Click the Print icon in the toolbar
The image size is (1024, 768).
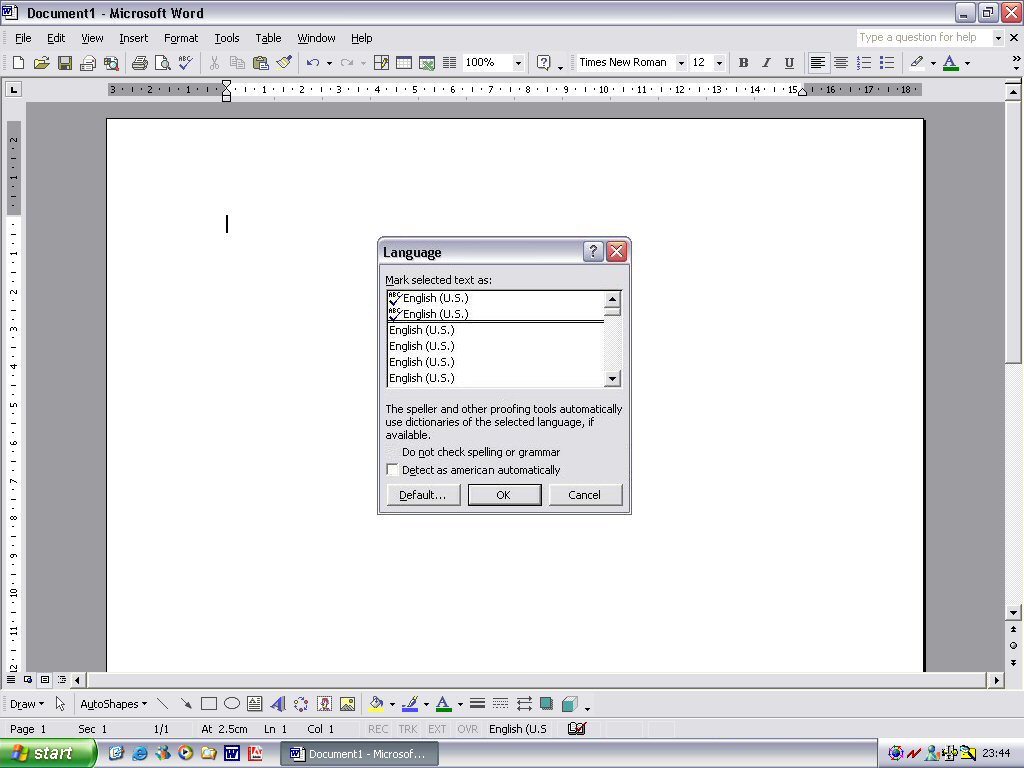(x=139, y=63)
